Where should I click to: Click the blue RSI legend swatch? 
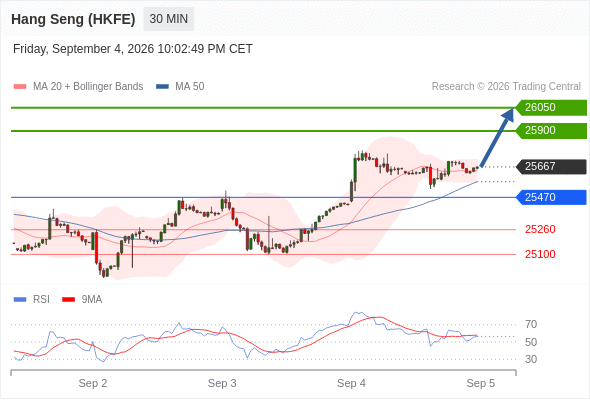coord(20,300)
